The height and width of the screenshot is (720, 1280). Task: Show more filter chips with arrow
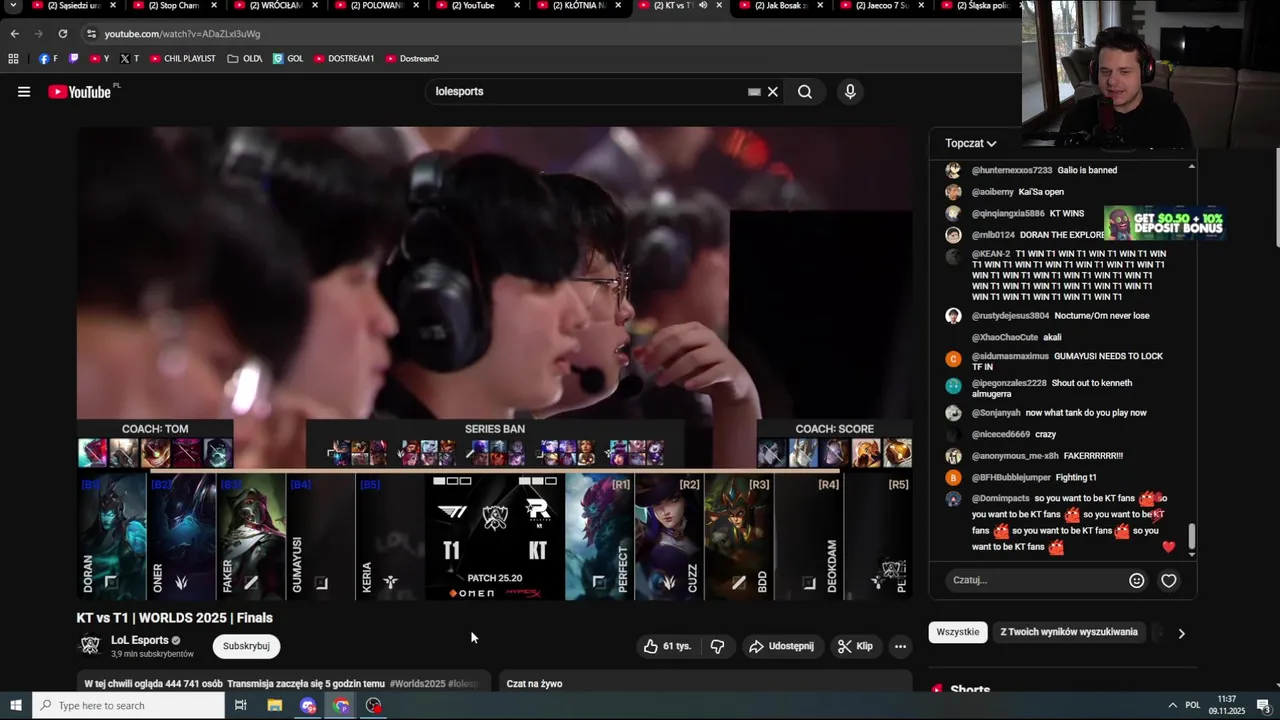[x=1181, y=633]
